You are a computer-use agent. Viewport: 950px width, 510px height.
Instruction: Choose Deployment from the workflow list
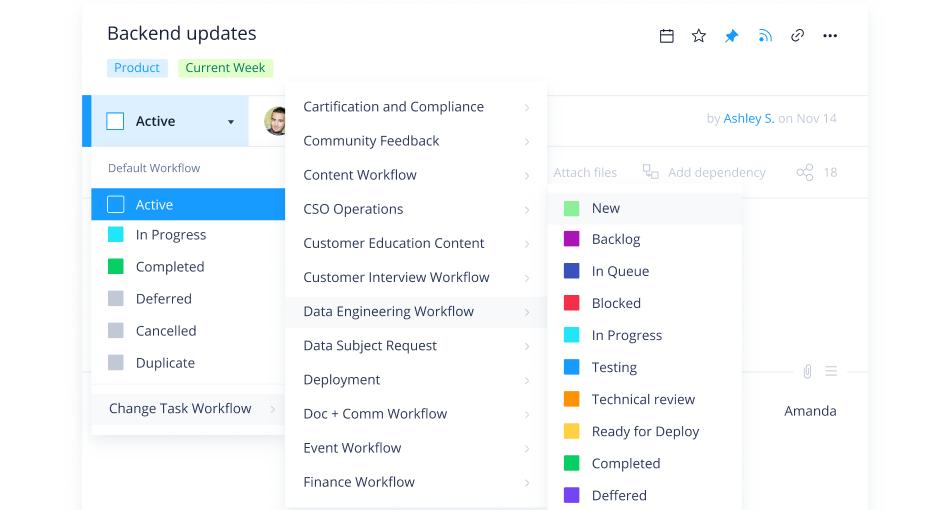[x=342, y=379]
